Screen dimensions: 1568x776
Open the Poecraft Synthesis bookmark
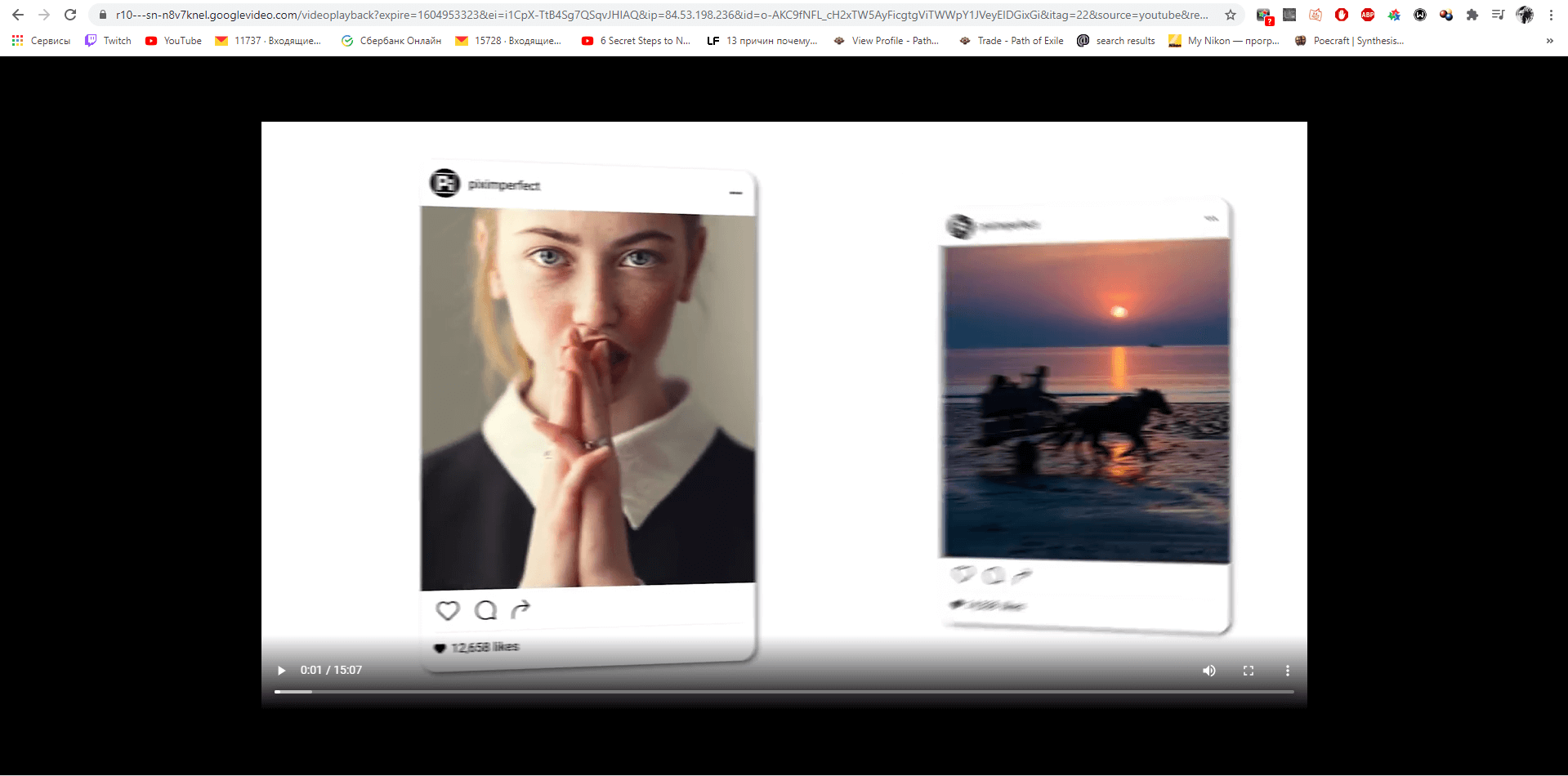coord(1350,41)
